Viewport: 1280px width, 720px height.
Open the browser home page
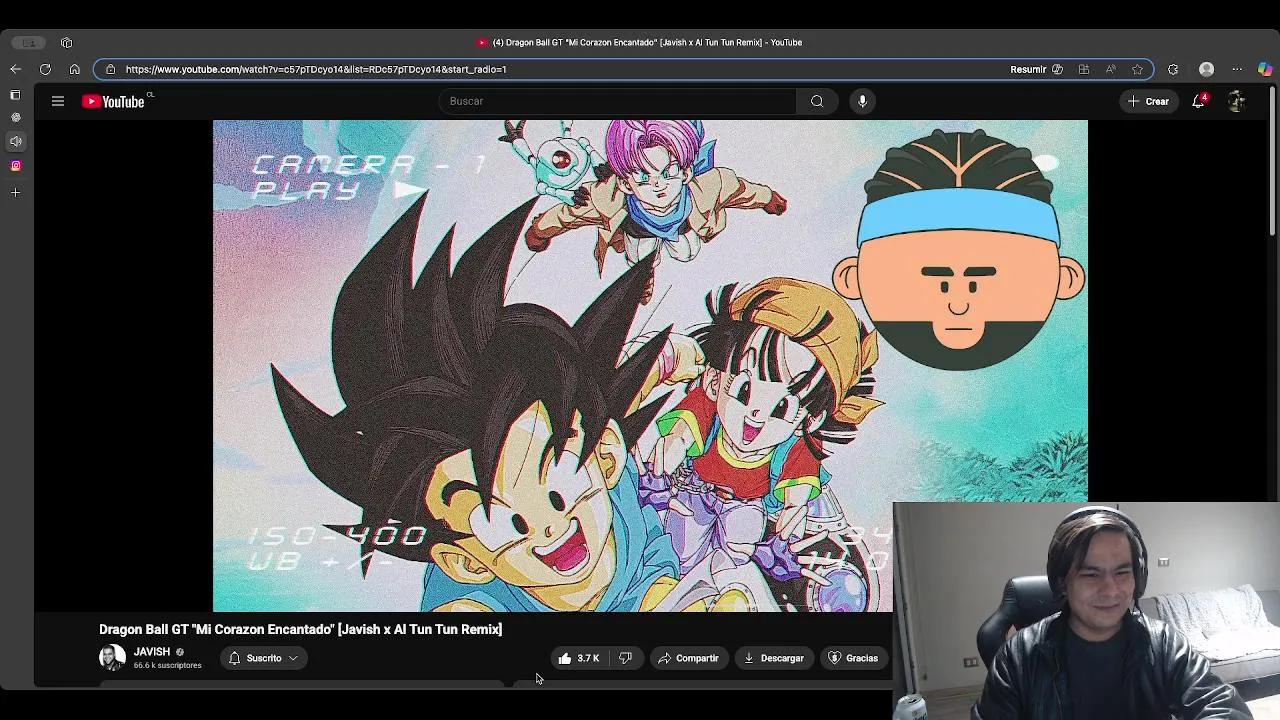click(74, 69)
